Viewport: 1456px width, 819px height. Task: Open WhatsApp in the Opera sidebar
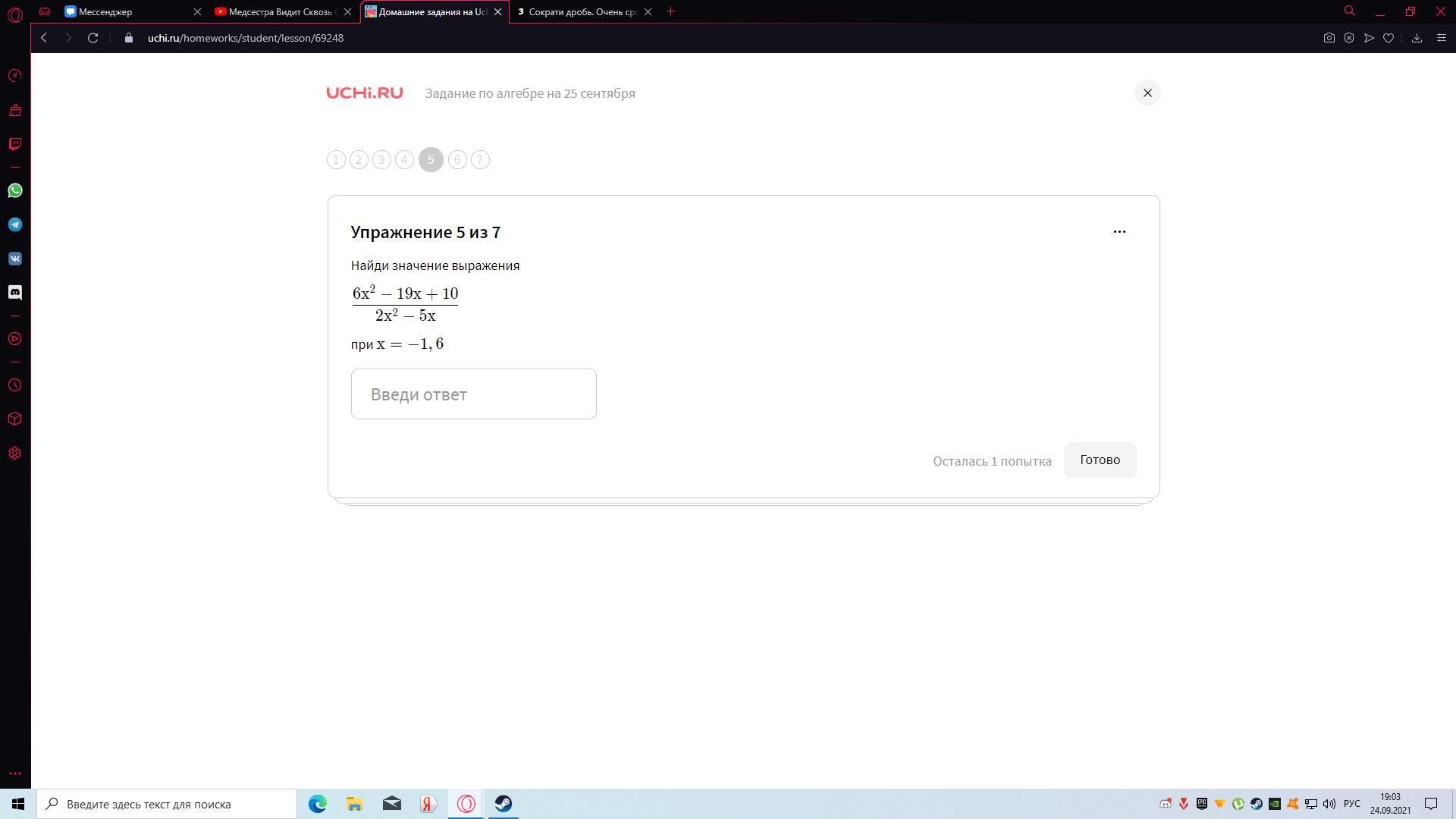tap(15, 190)
